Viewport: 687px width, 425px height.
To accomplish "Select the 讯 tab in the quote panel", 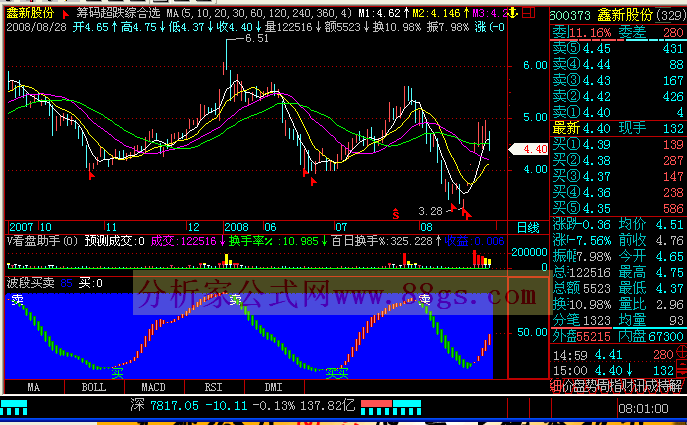I will 640,386.
